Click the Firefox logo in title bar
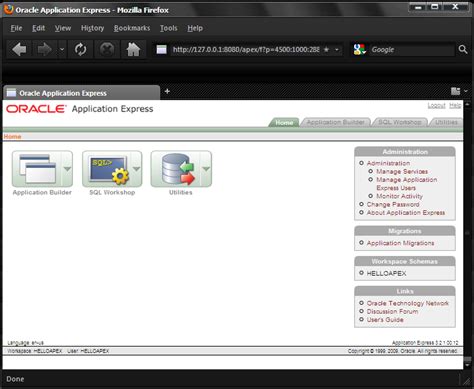 click(x=8, y=9)
